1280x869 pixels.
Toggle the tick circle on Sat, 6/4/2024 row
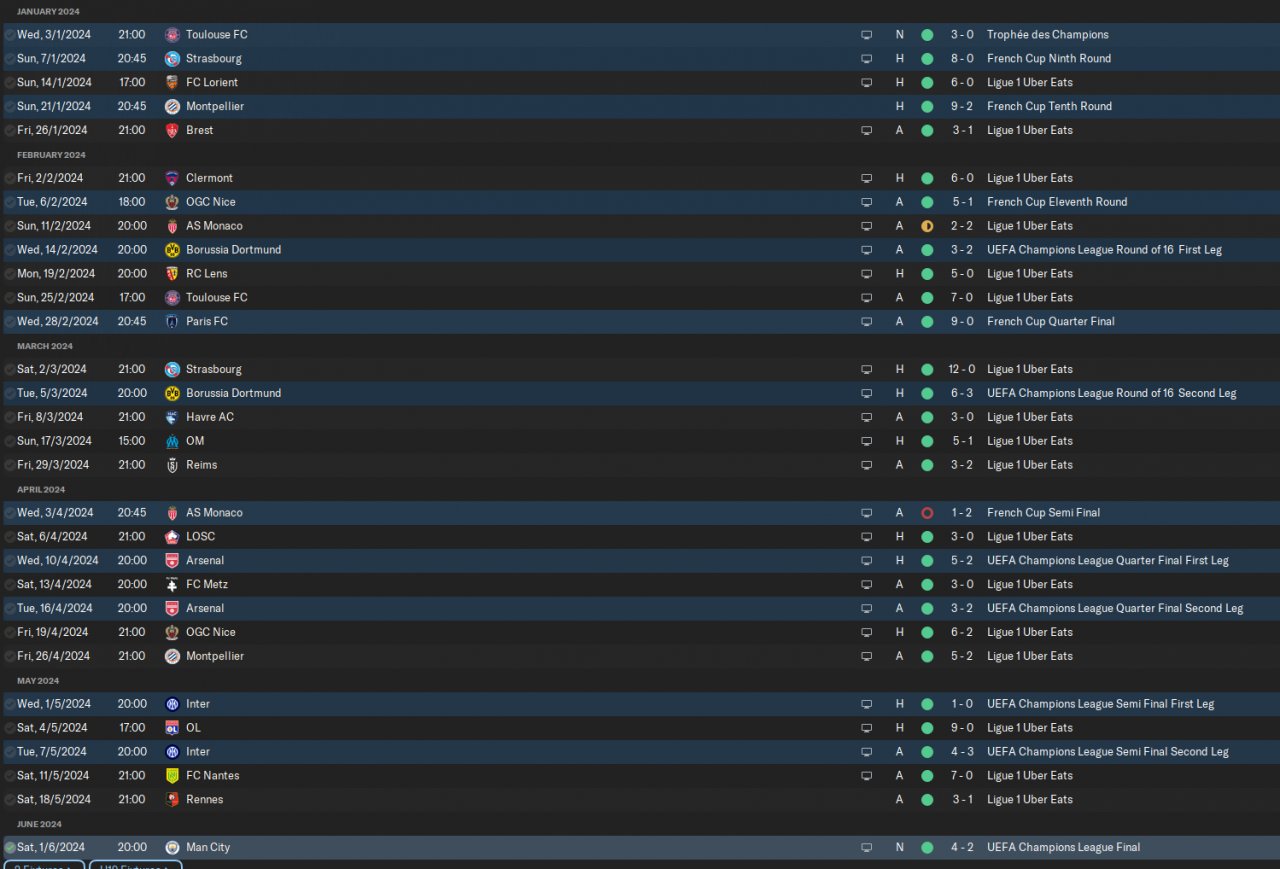pos(10,537)
